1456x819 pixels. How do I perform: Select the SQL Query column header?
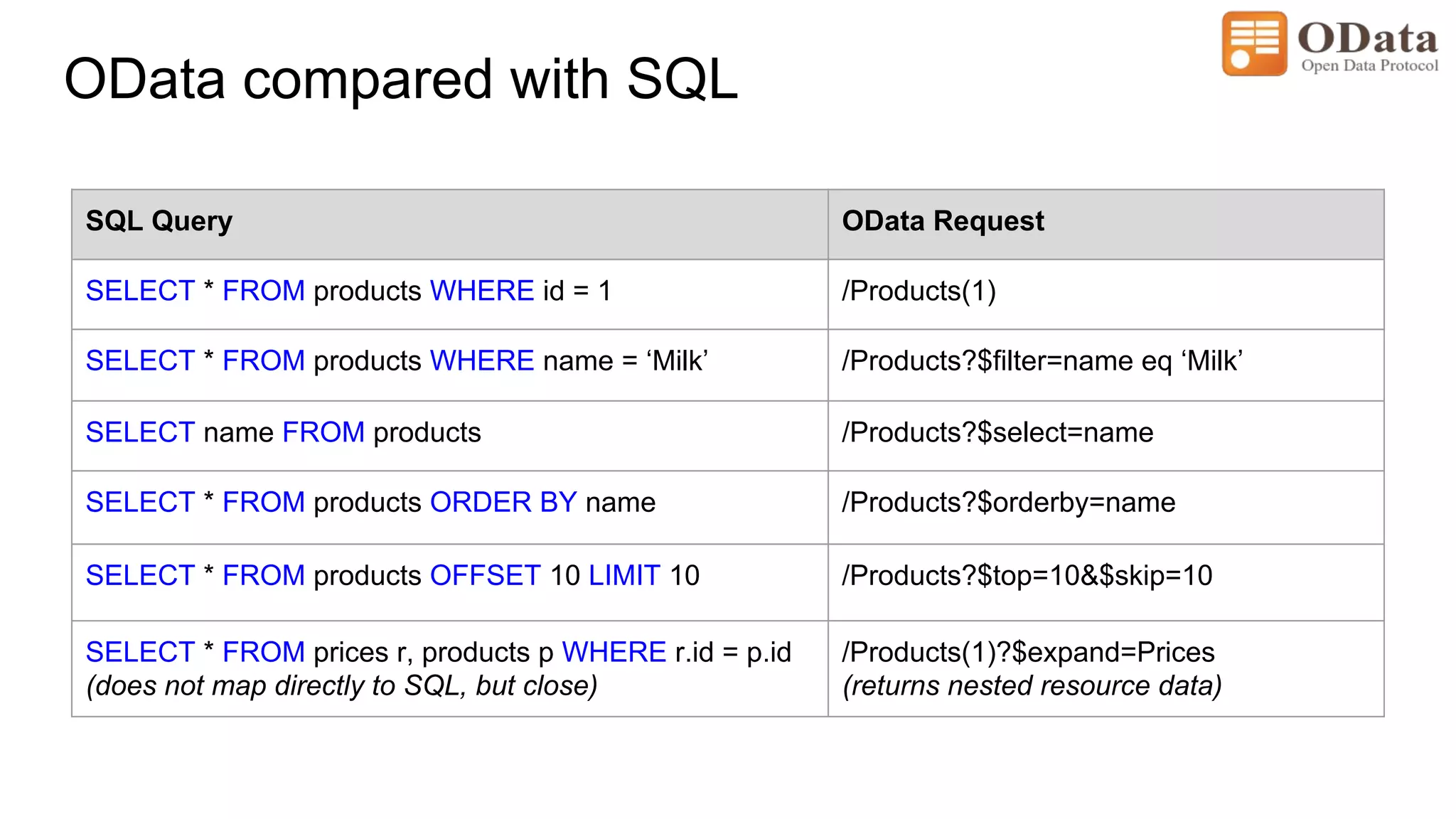pyautogui.click(x=159, y=221)
